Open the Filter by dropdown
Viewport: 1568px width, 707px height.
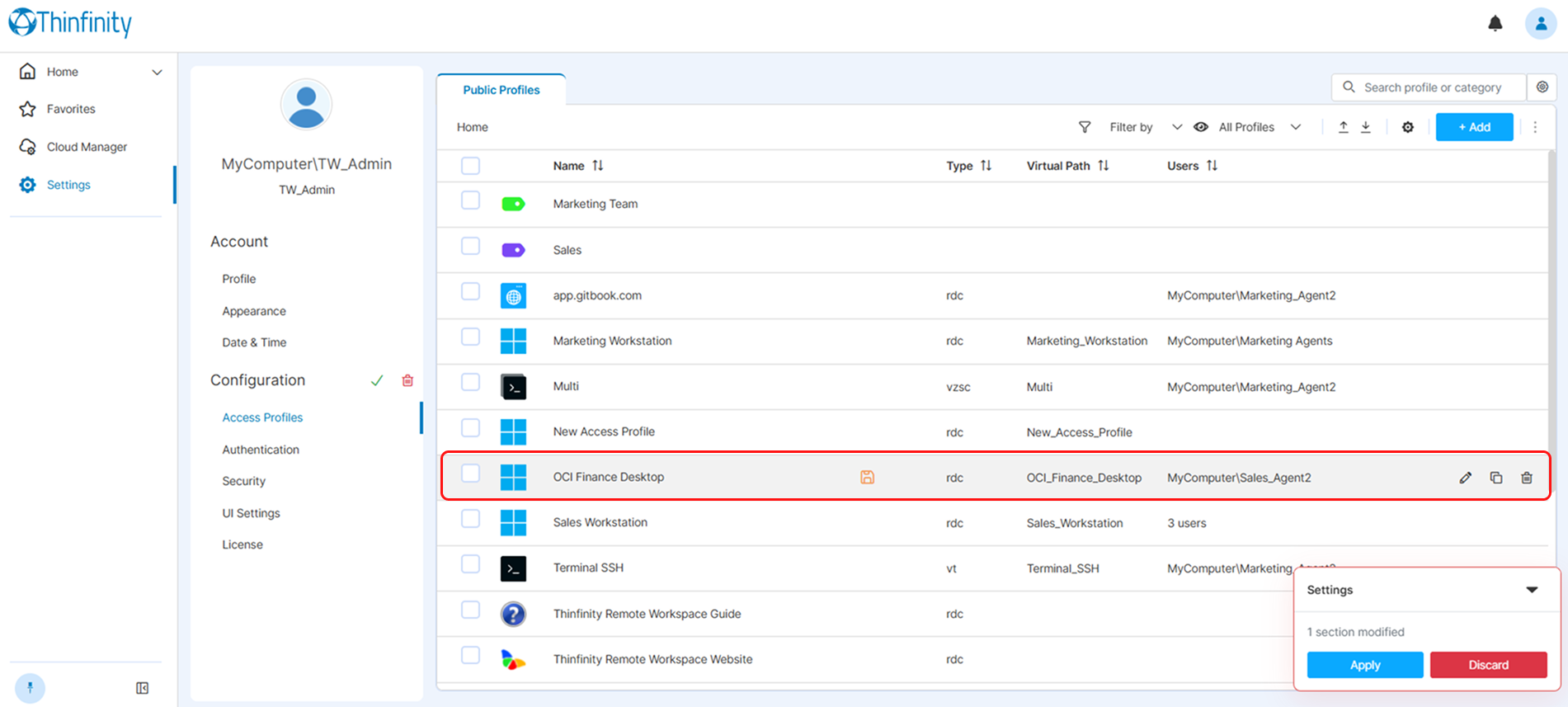click(x=1146, y=127)
